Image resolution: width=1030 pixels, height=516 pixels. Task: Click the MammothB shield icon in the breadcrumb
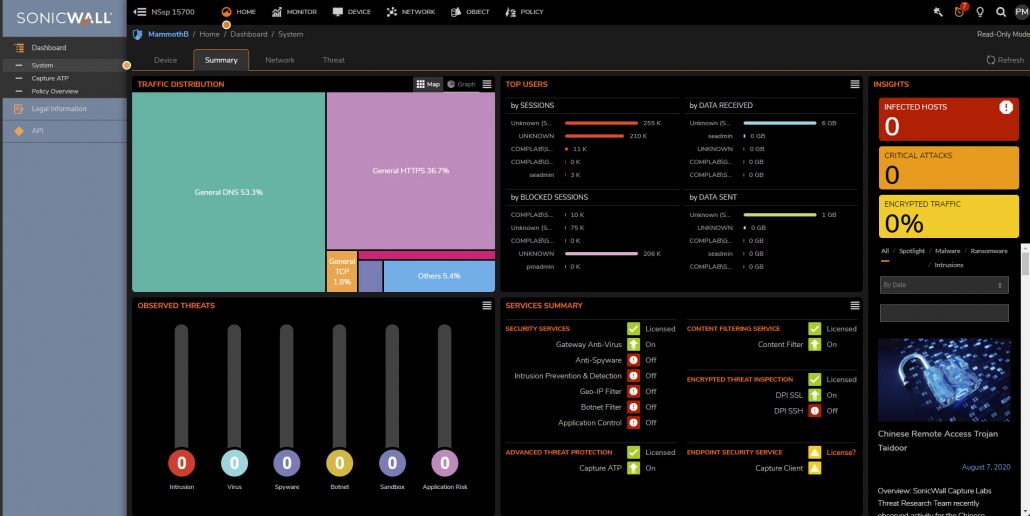(137, 34)
